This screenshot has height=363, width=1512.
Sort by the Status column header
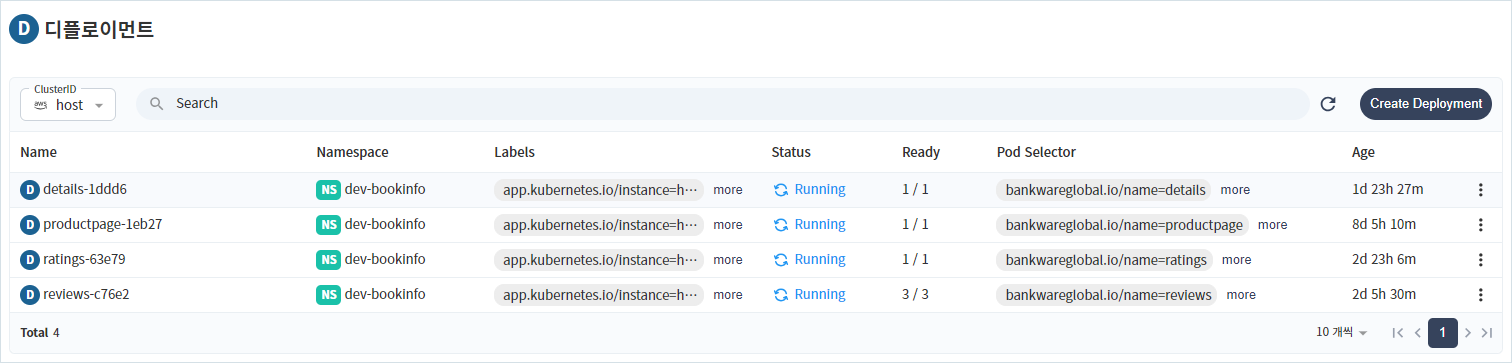[x=791, y=153]
